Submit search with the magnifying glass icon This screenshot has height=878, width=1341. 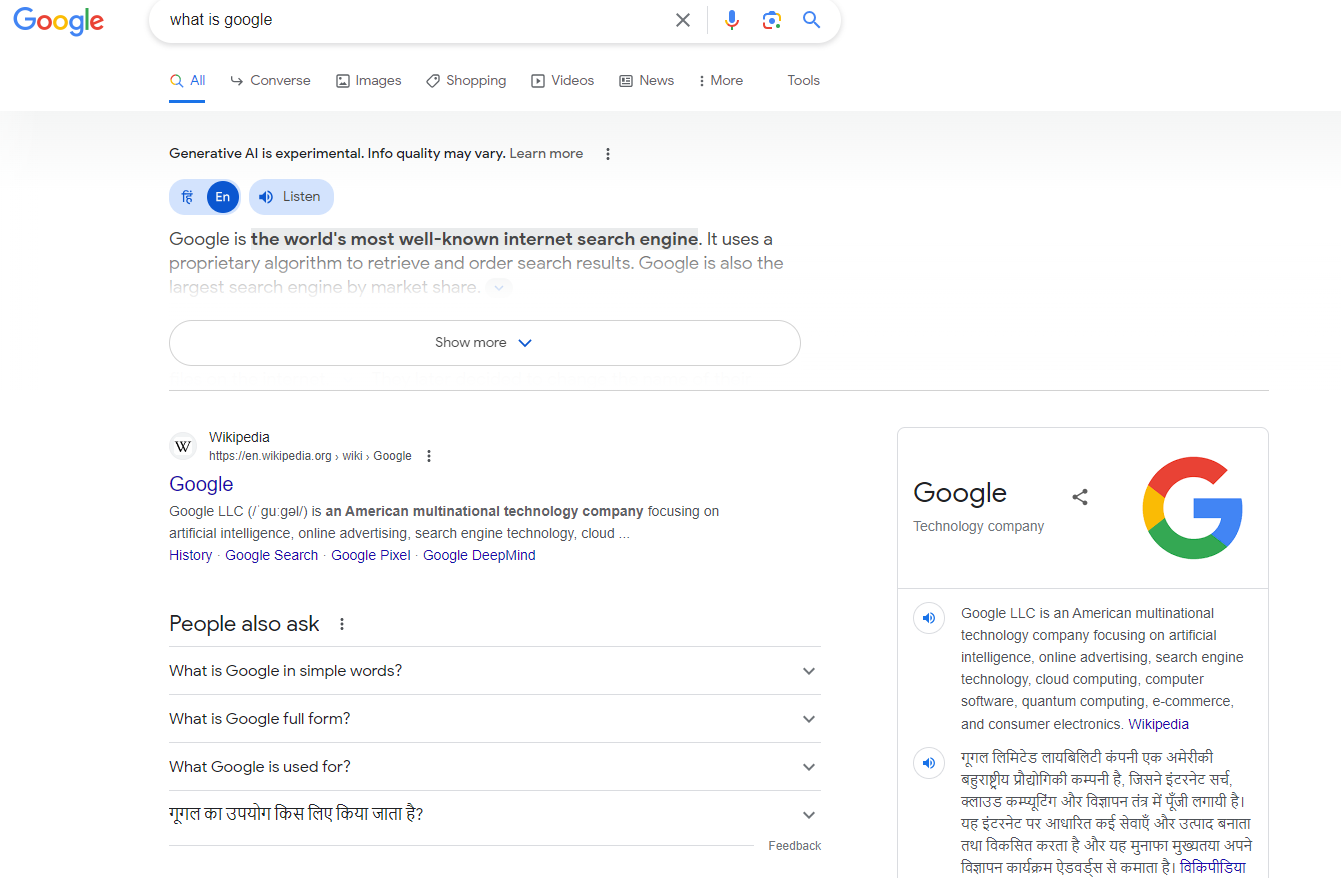click(x=811, y=20)
